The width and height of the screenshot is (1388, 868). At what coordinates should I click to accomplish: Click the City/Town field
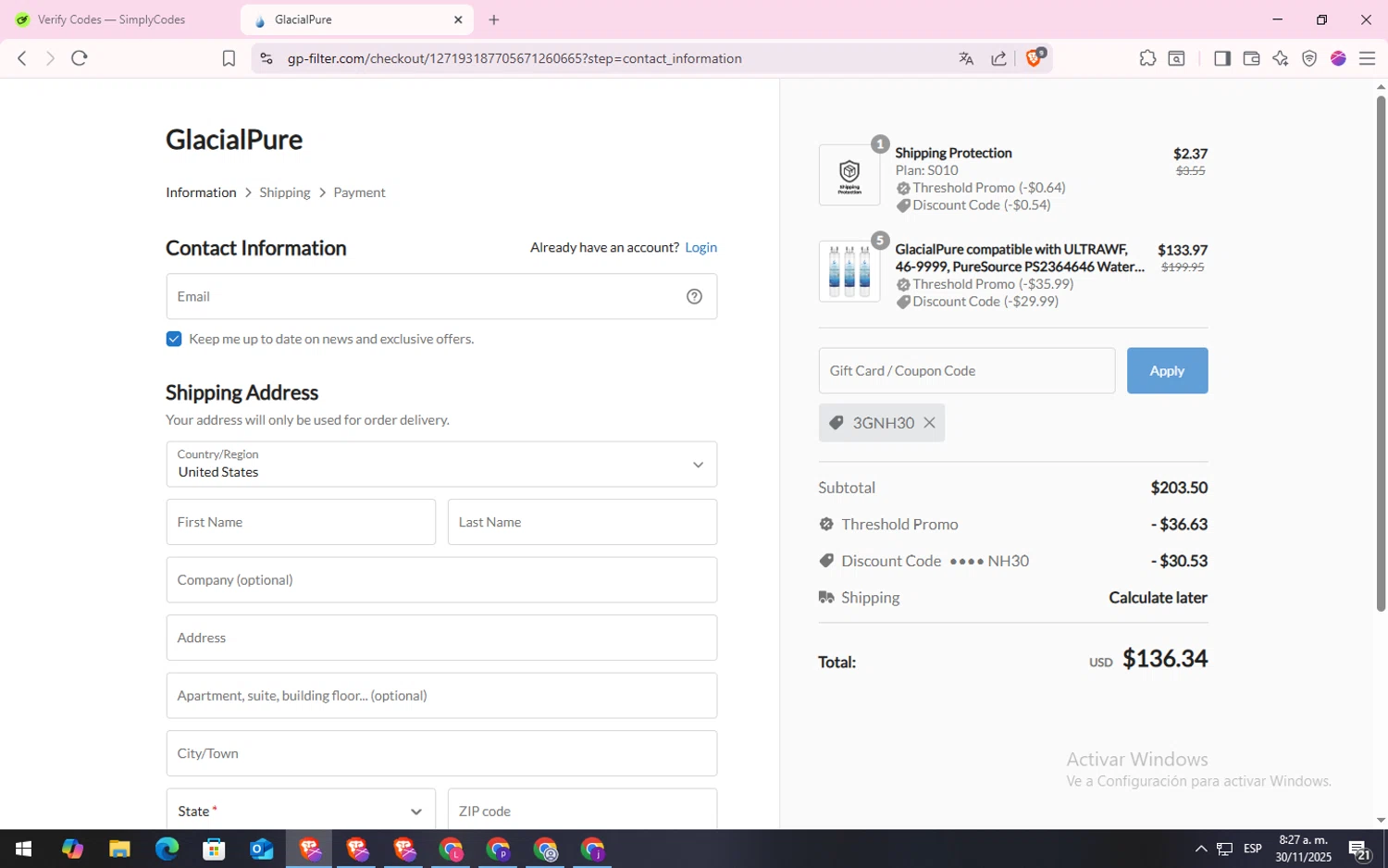coord(441,753)
